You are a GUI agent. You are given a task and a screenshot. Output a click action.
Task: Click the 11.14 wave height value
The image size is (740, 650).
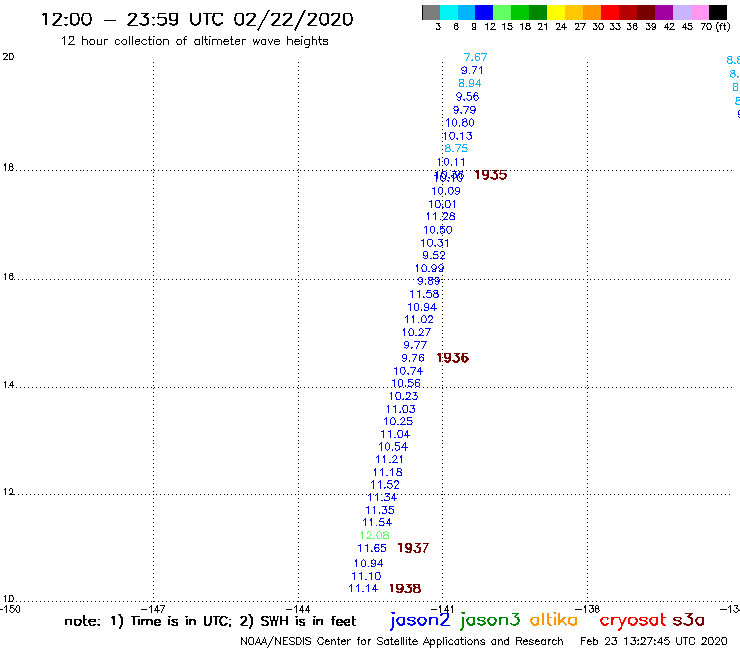[x=363, y=589]
